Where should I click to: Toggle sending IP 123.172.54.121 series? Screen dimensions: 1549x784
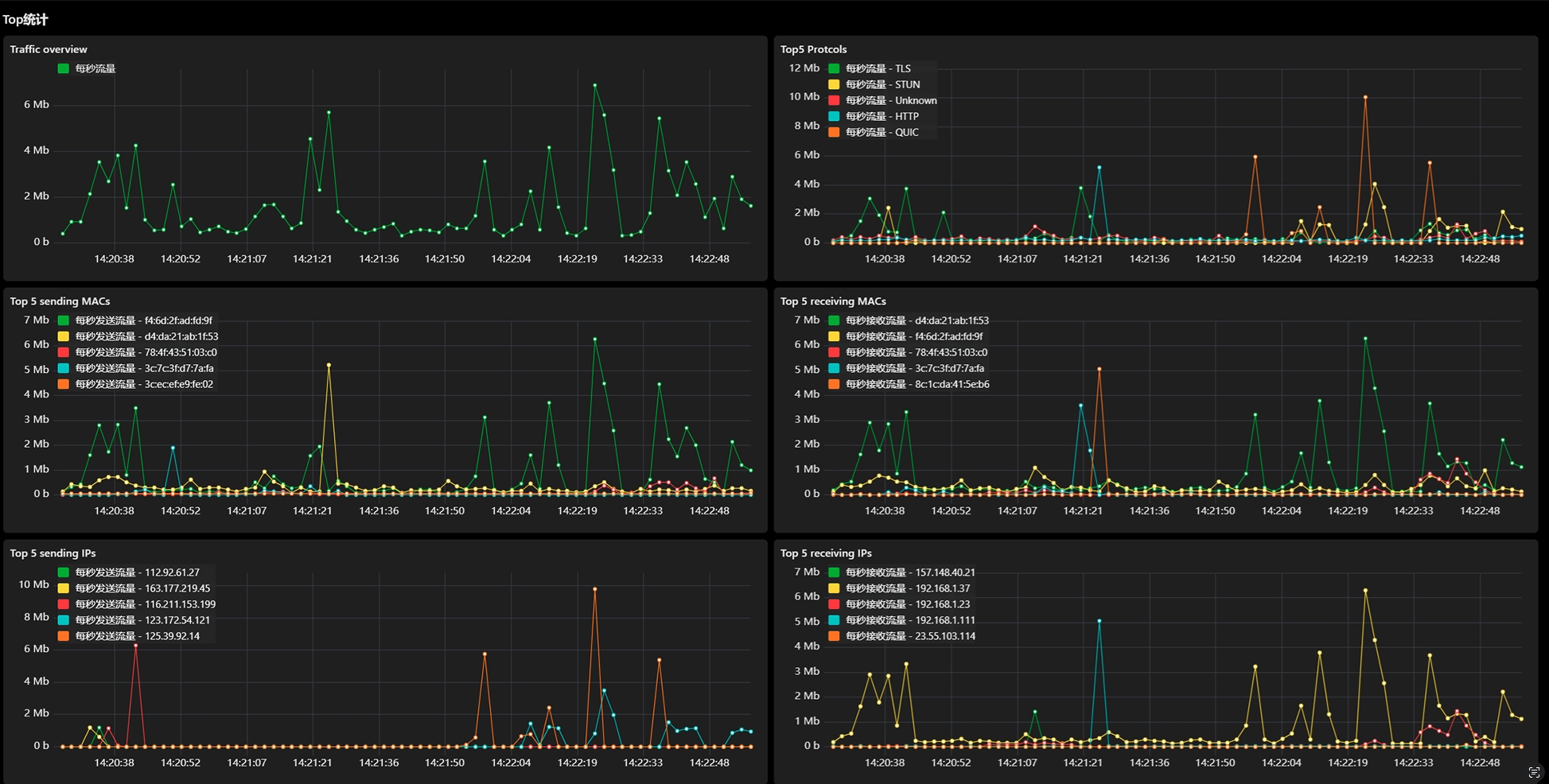pos(143,620)
